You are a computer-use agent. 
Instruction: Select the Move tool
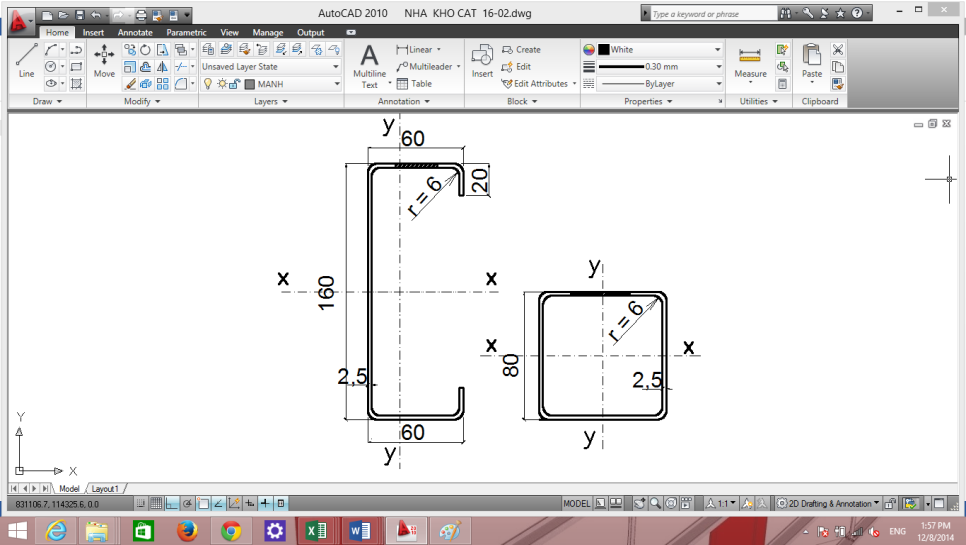pyautogui.click(x=104, y=60)
